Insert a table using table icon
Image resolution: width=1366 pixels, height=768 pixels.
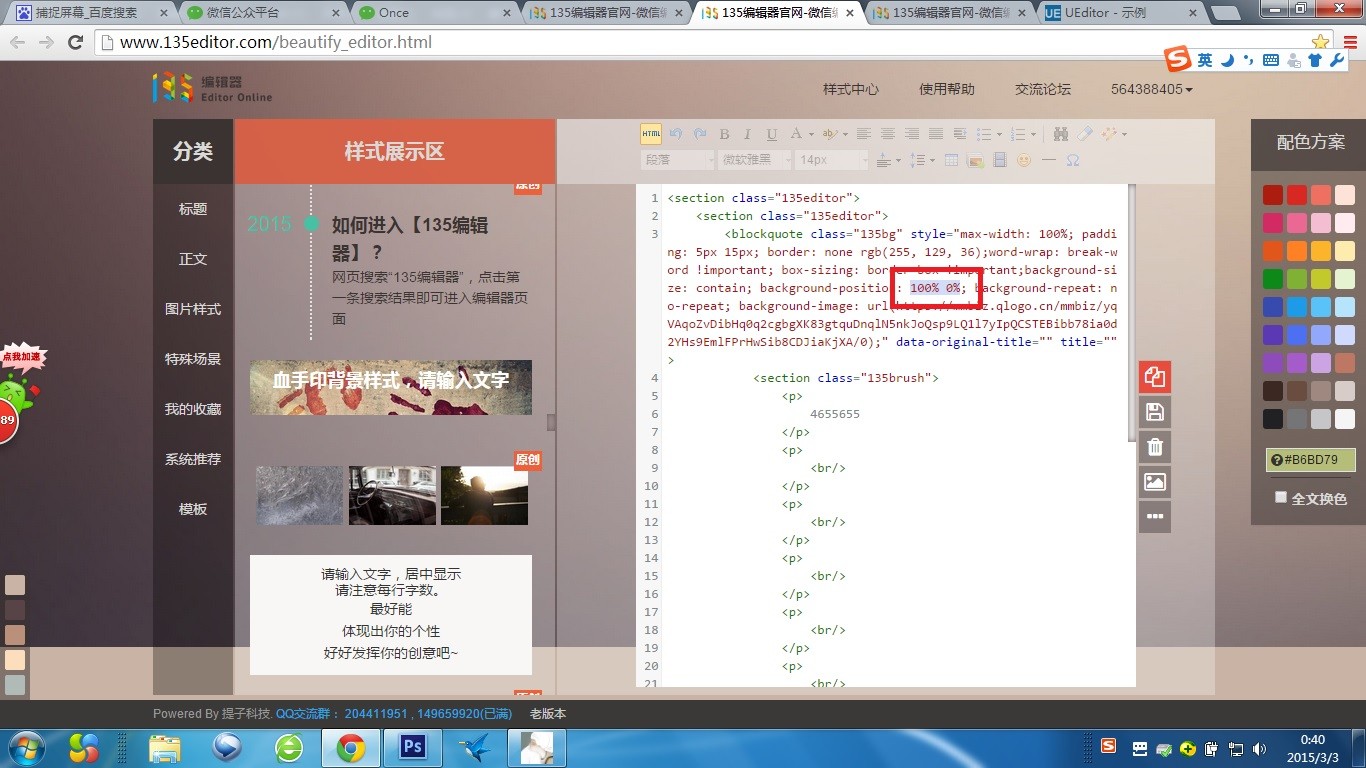951,160
